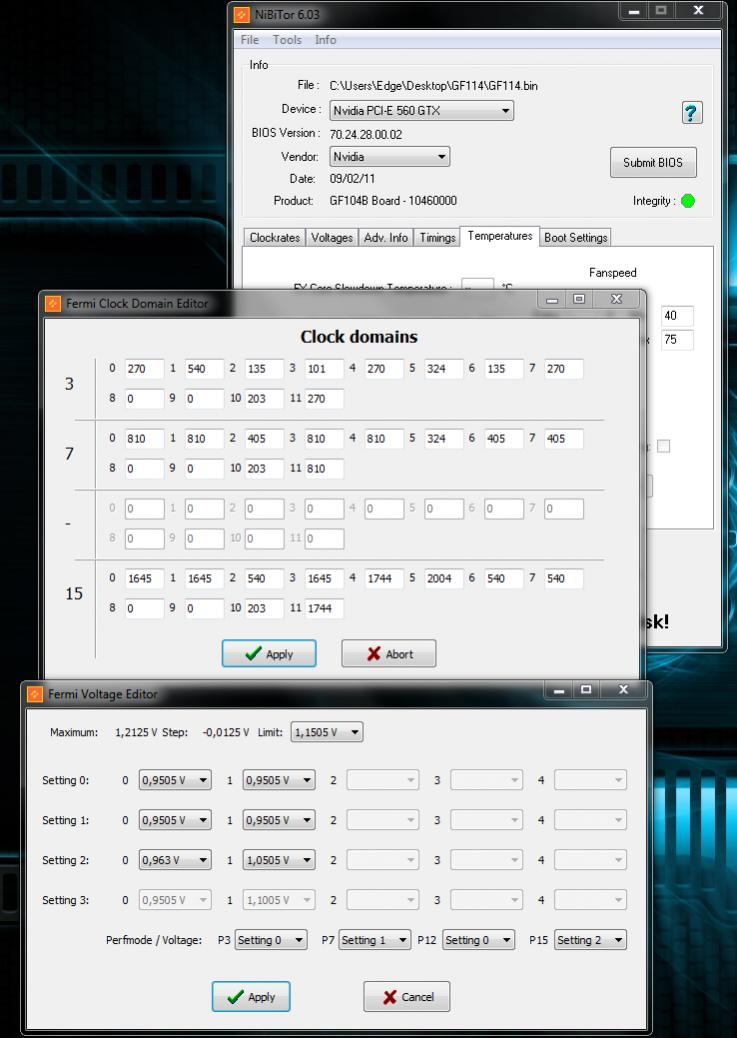The height and width of the screenshot is (1038, 737).
Task: Click Cancel in the Fermi Voltage Editor
Action: tap(407, 997)
